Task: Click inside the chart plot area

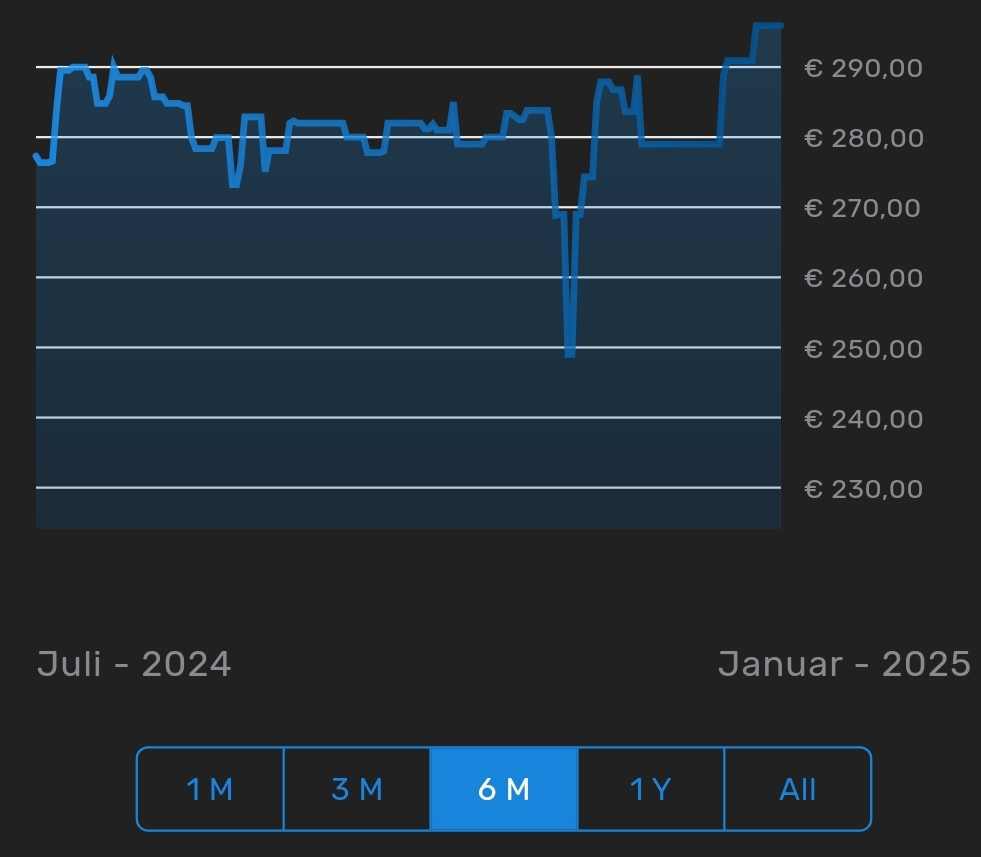Action: (x=400, y=300)
